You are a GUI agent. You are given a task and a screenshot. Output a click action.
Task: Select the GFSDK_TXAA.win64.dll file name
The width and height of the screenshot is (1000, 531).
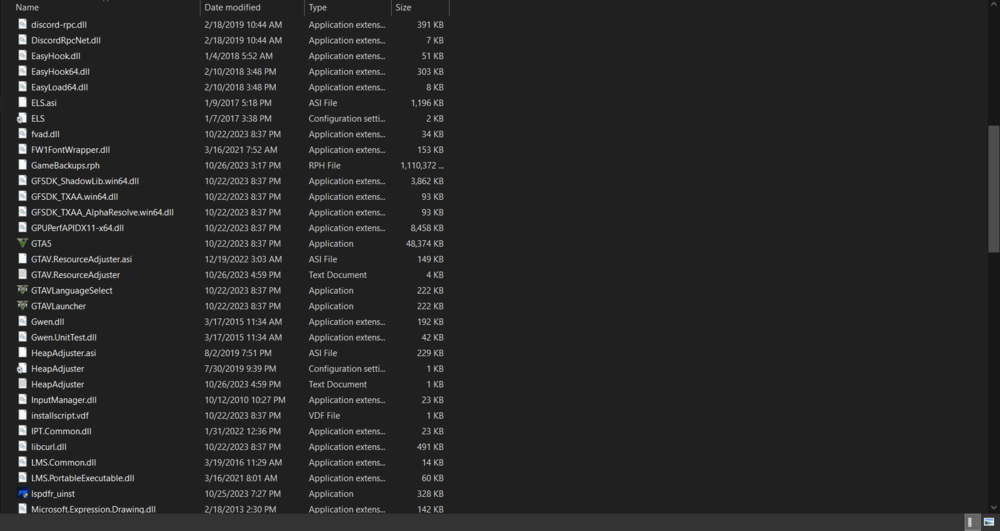tap(75, 196)
